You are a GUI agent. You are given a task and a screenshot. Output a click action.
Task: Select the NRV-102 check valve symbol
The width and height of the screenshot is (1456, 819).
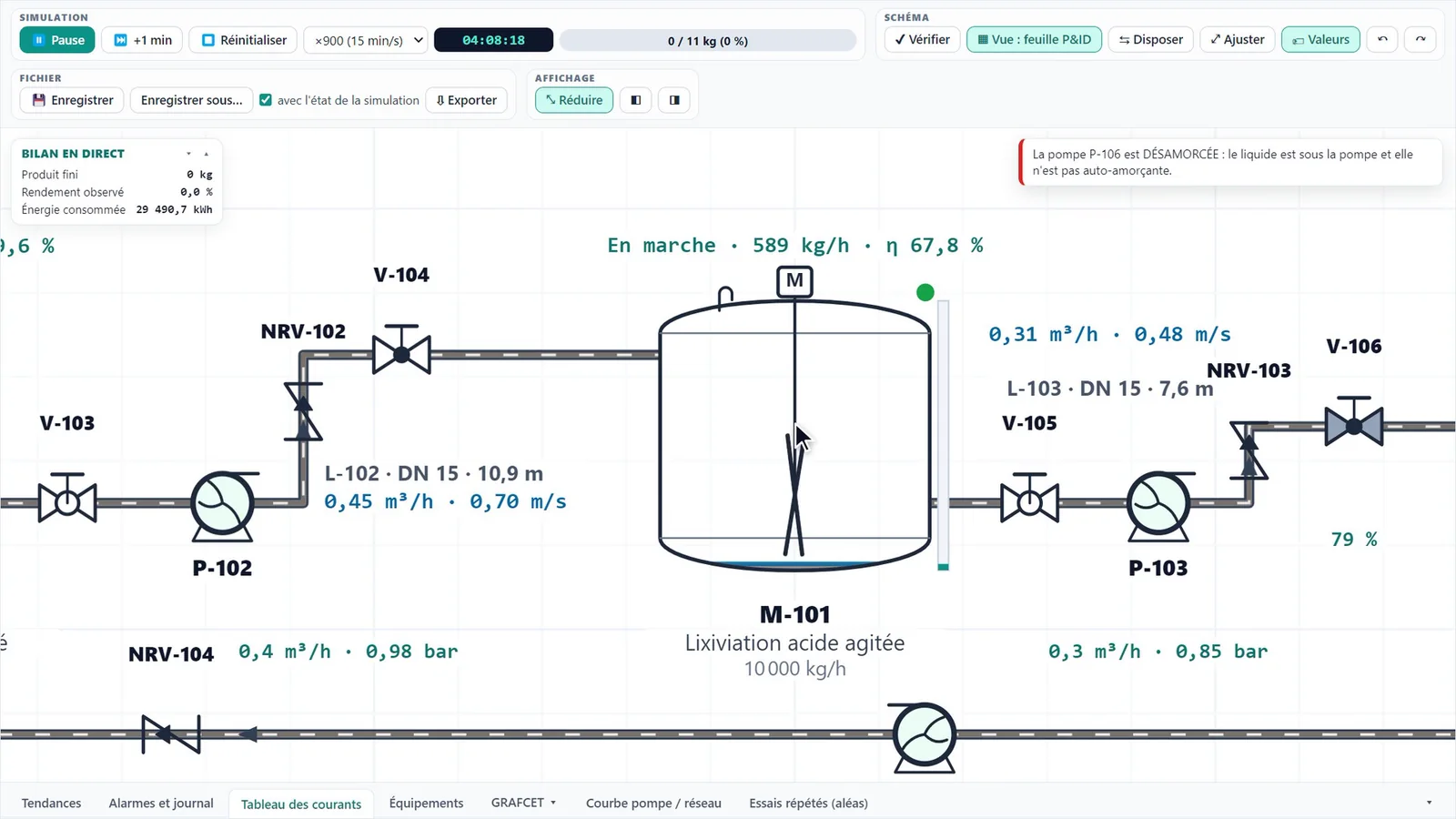pos(303,411)
